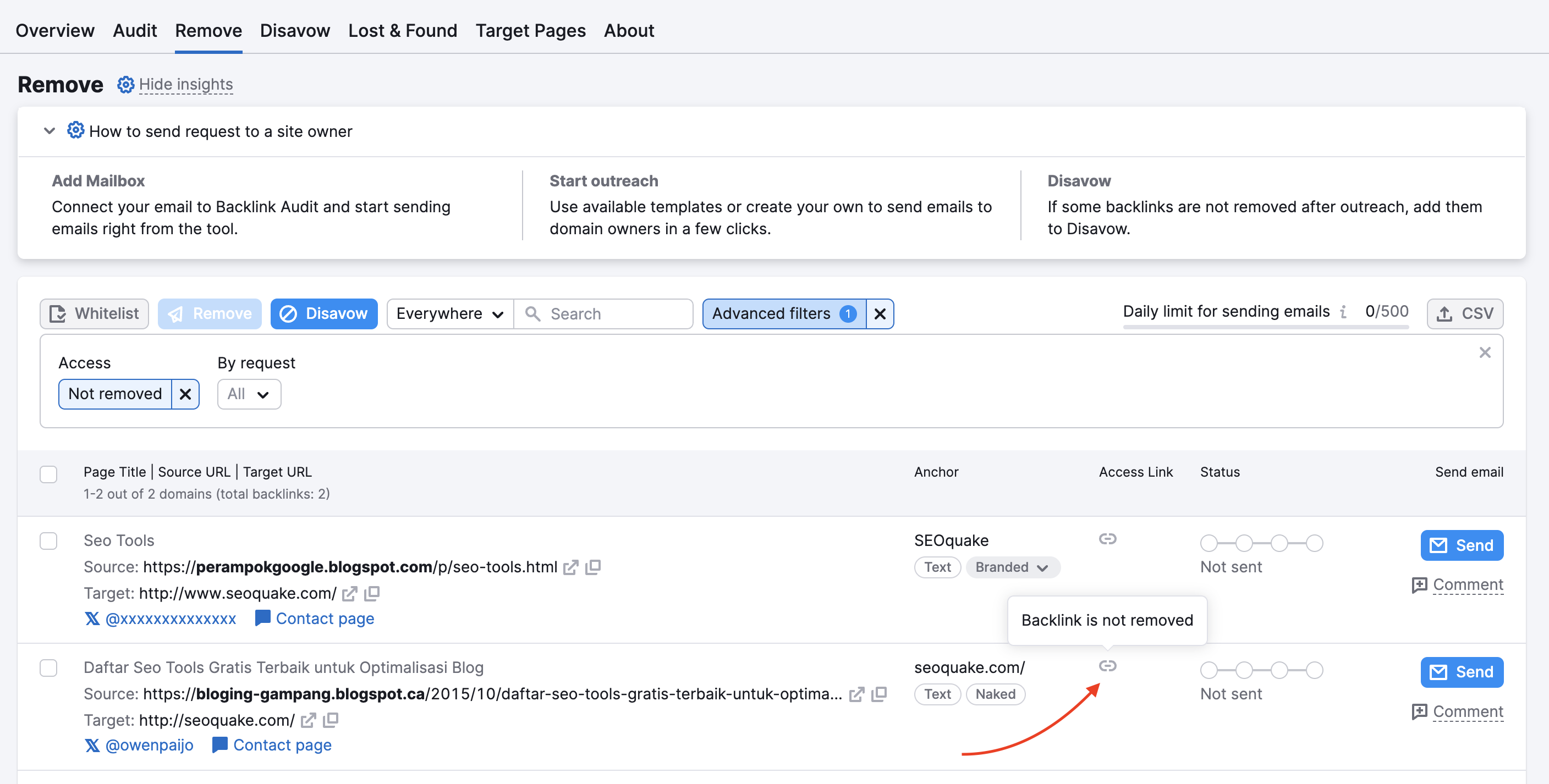Image resolution: width=1549 pixels, height=784 pixels.
Task: Click the info icon beside daily limit for sending emails
Action: click(1344, 312)
